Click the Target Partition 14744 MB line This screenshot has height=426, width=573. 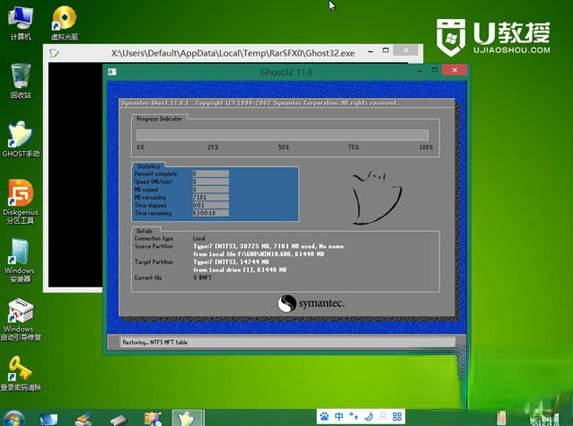tap(231, 262)
